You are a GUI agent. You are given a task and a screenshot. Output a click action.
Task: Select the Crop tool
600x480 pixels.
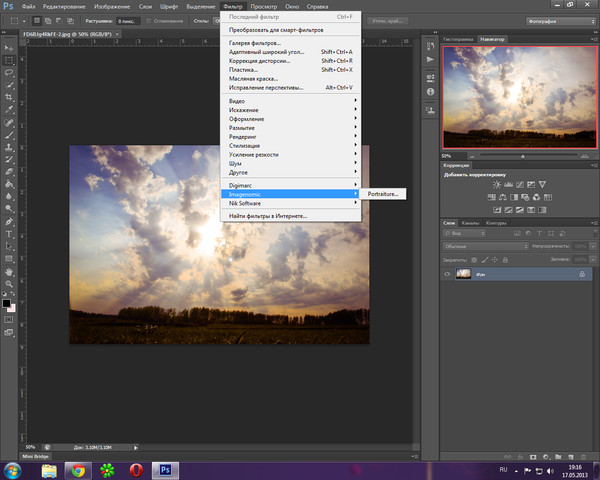pyautogui.click(x=9, y=99)
